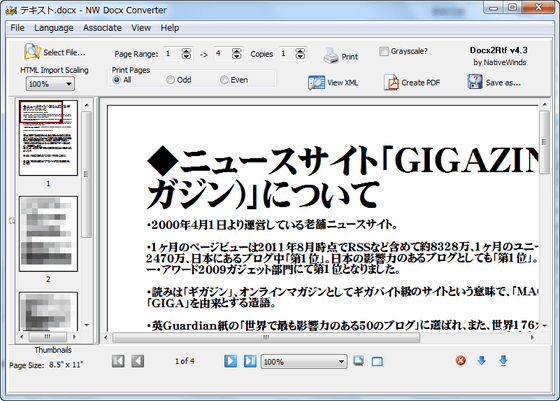Viewport: 560px width, 401px height.
Task: Click the Save as... text
Action: pos(503,83)
